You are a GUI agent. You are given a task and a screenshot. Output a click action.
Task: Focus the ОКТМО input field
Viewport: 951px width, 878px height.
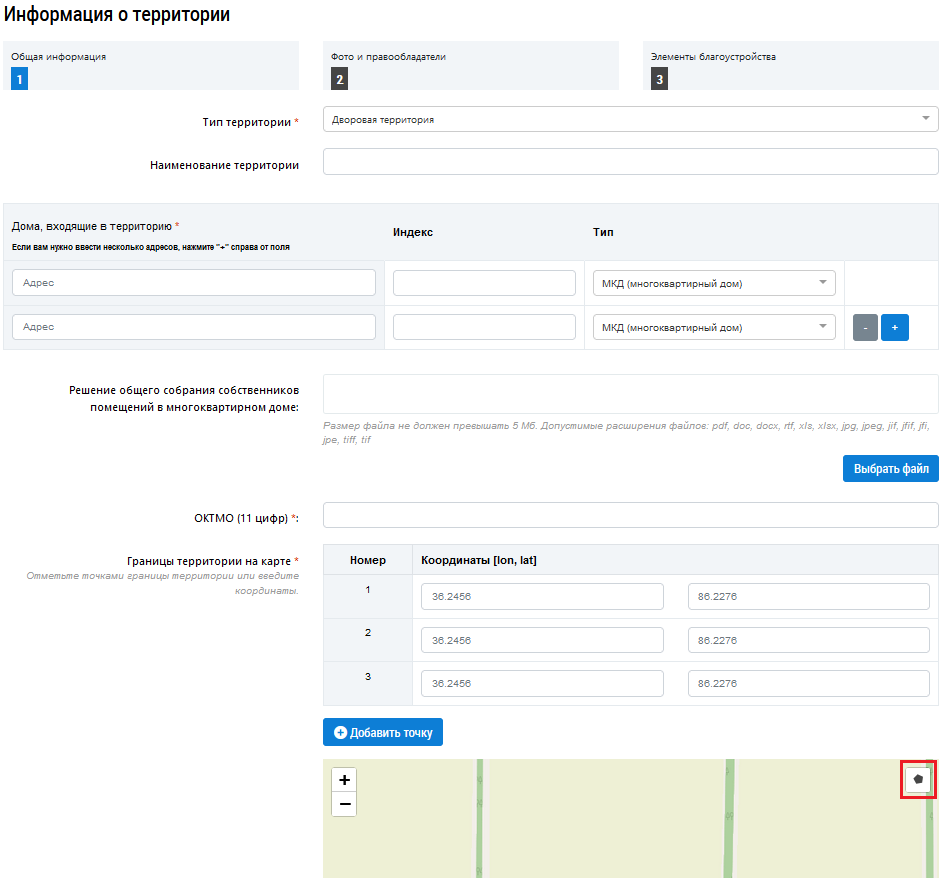click(x=630, y=515)
